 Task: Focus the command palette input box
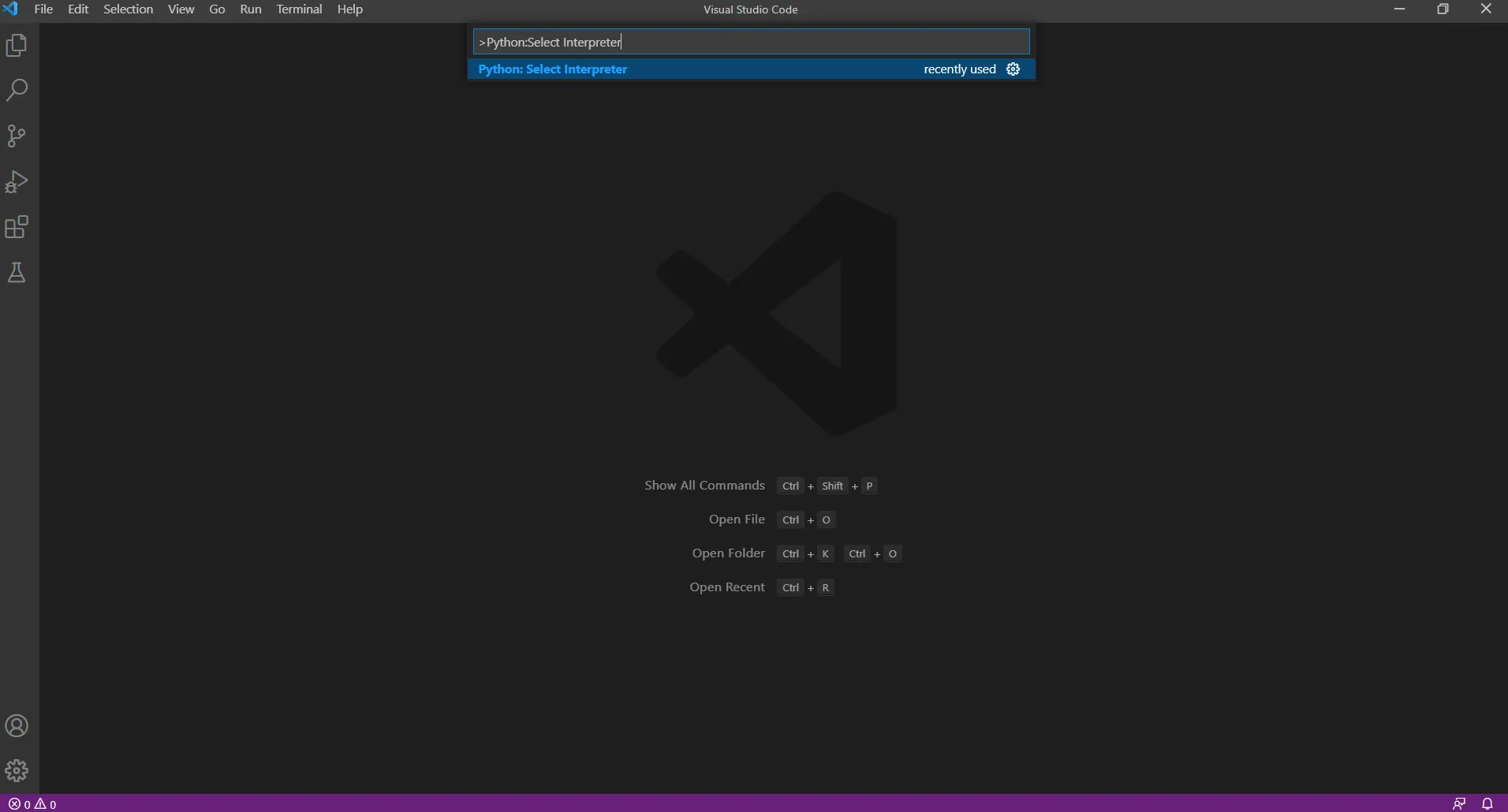pos(751,42)
